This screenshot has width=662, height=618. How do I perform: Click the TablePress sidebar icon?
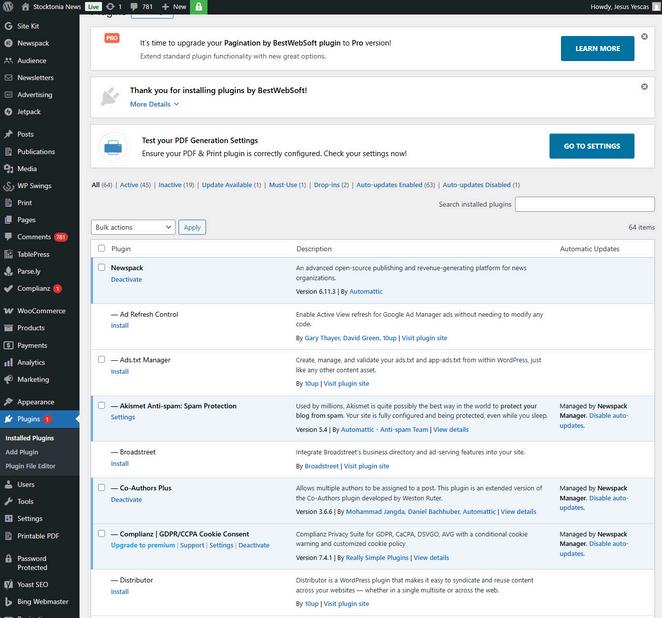[x=8, y=254]
